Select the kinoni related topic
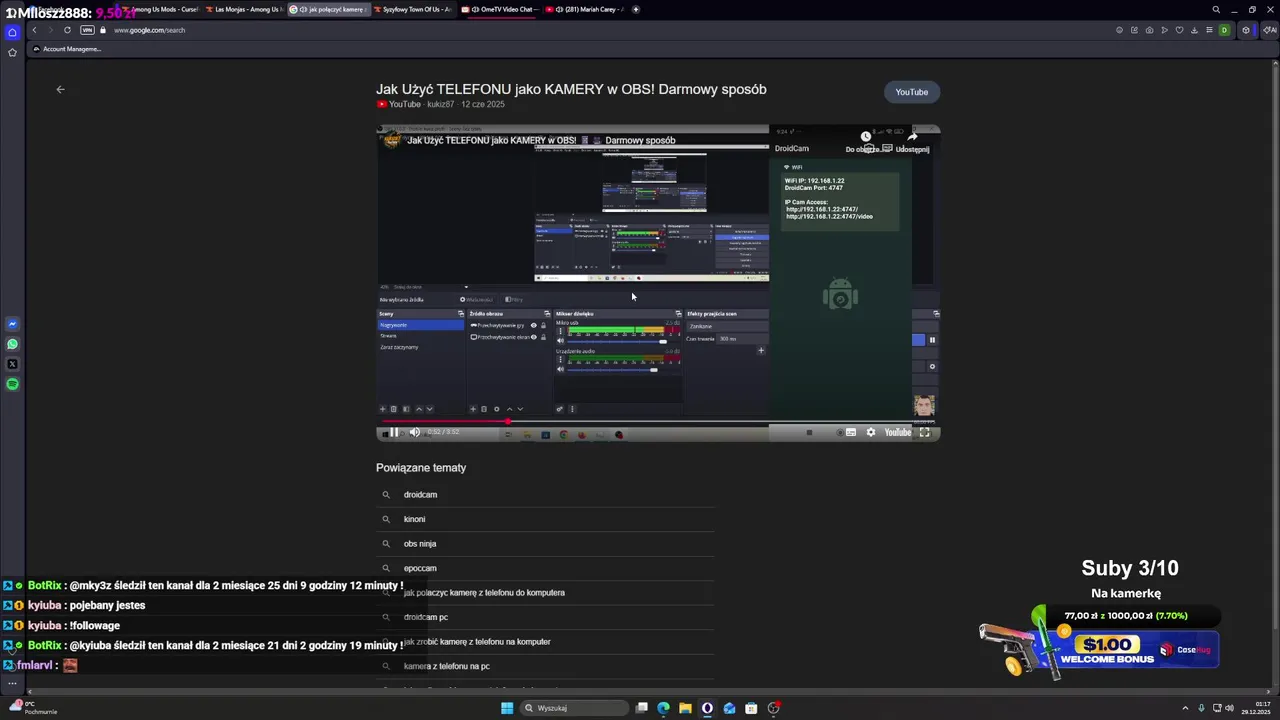Screen dimensions: 1280x720 click(545, 519)
